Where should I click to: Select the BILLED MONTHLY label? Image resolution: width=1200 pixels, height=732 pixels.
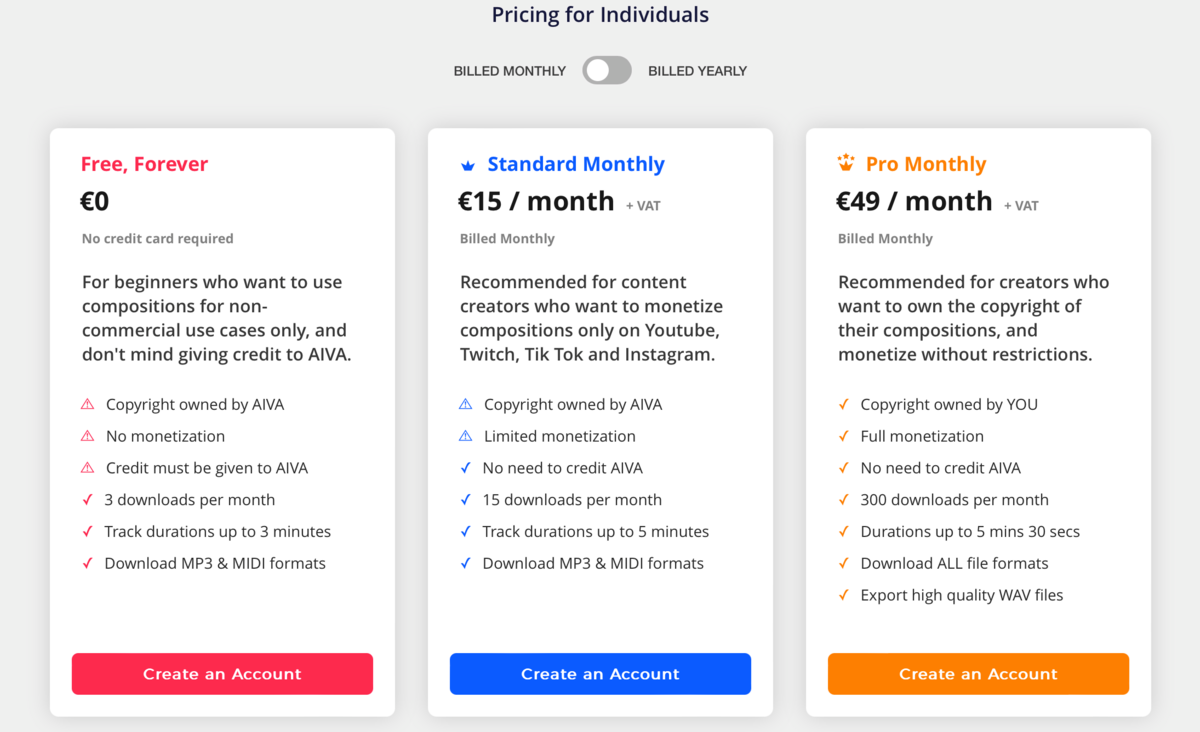click(x=510, y=71)
